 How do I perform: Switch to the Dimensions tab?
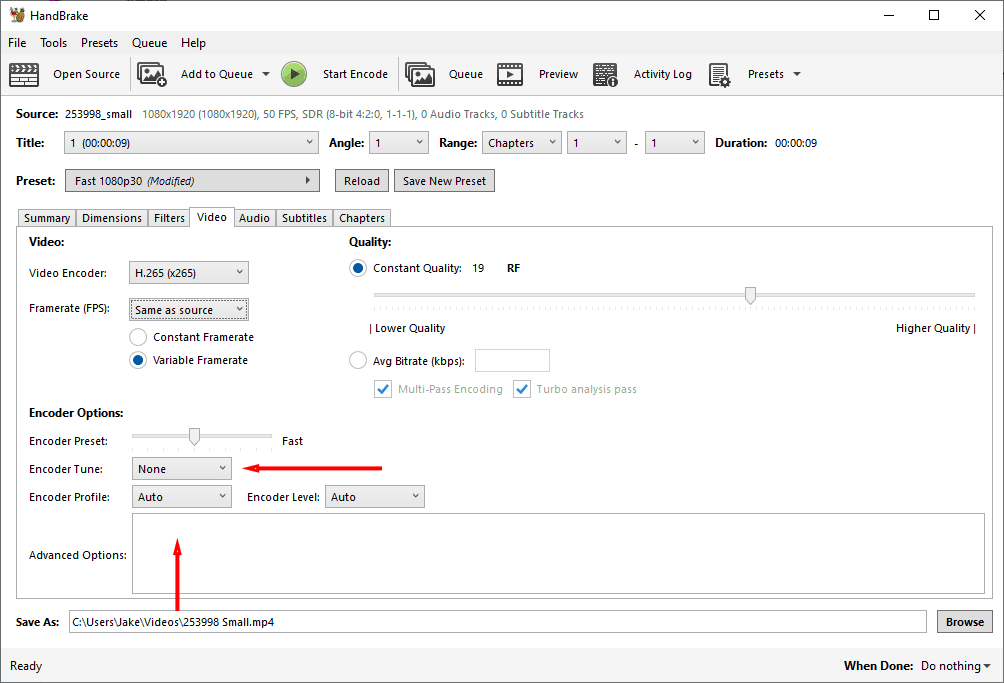coord(111,217)
